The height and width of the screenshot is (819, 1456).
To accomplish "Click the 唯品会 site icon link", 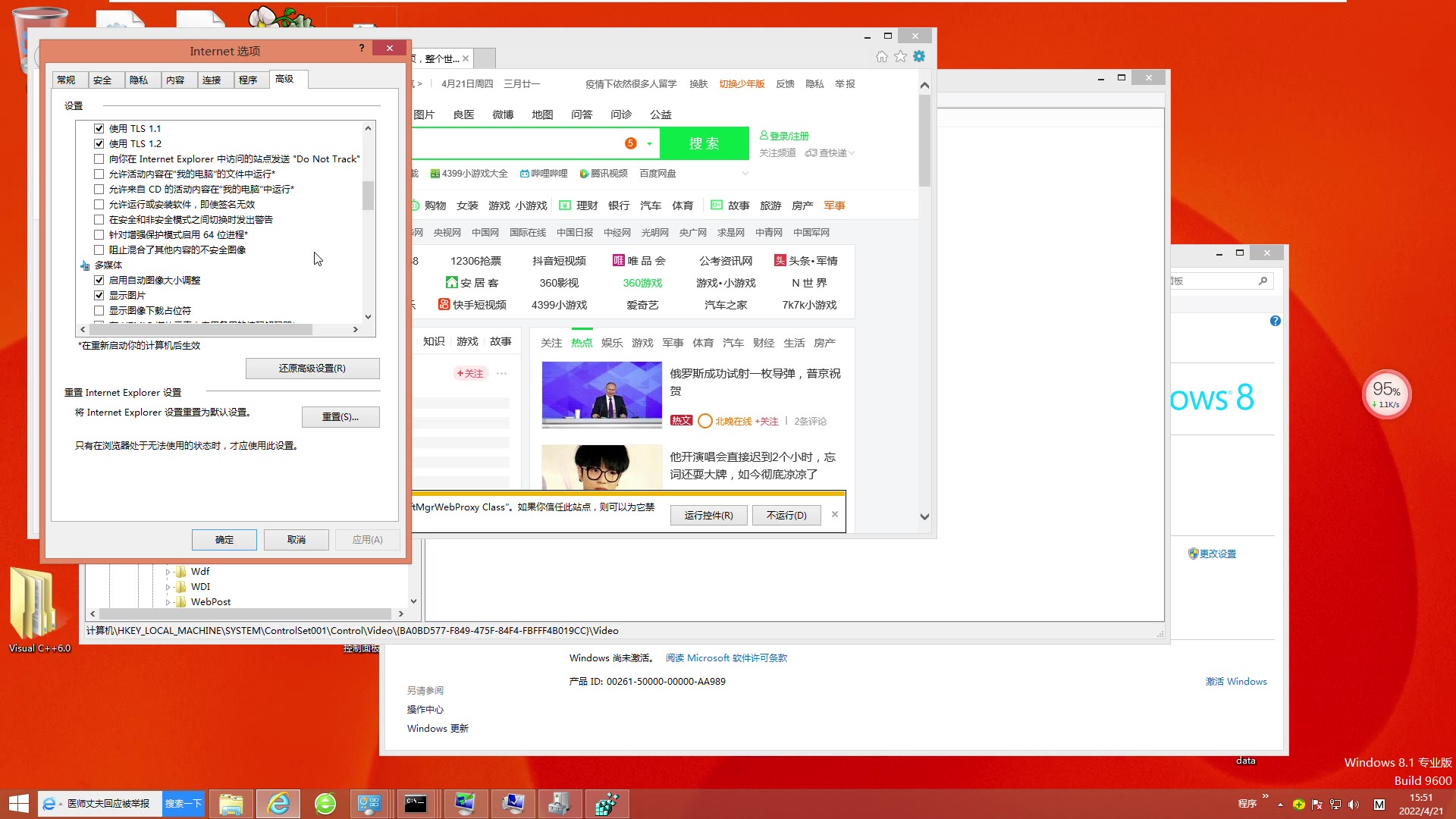I will coord(639,261).
